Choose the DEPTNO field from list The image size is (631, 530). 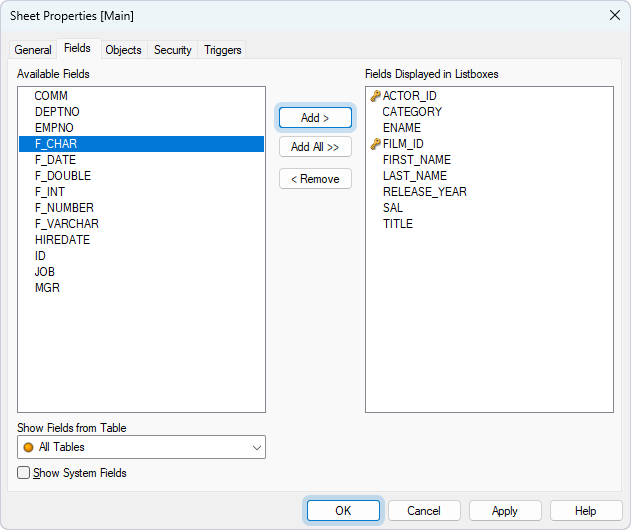(x=55, y=112)
